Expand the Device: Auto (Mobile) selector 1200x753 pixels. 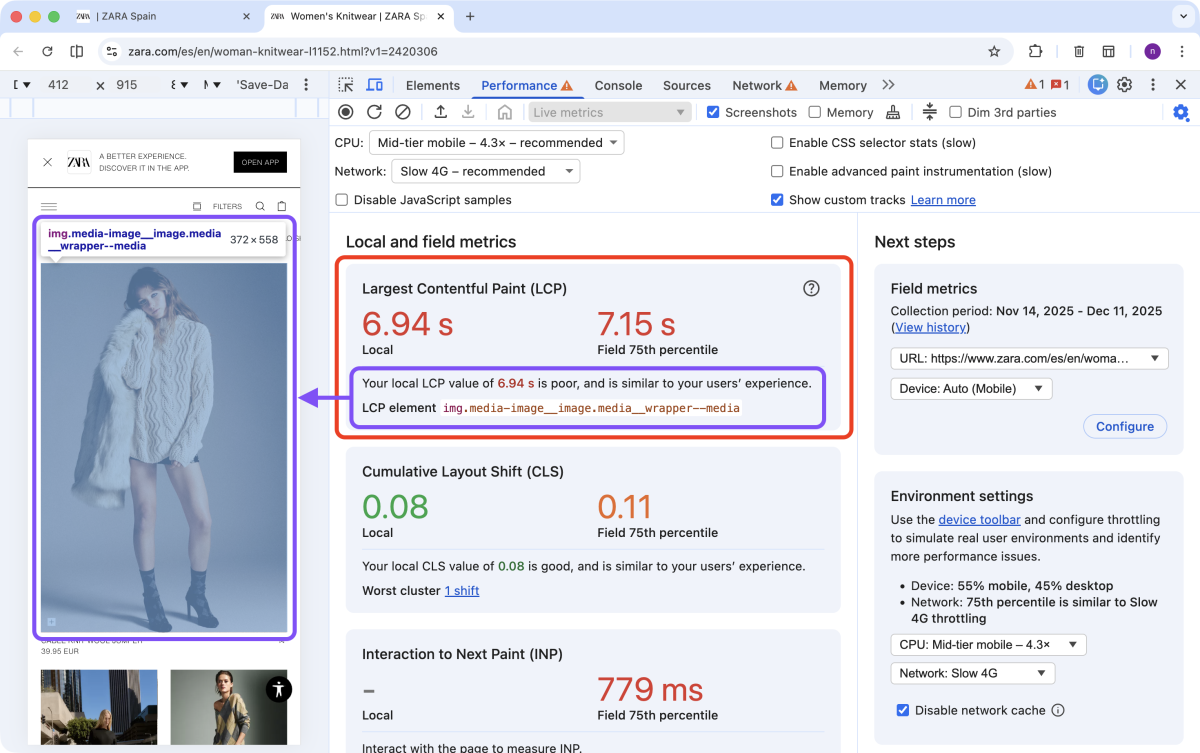(969, 388)
